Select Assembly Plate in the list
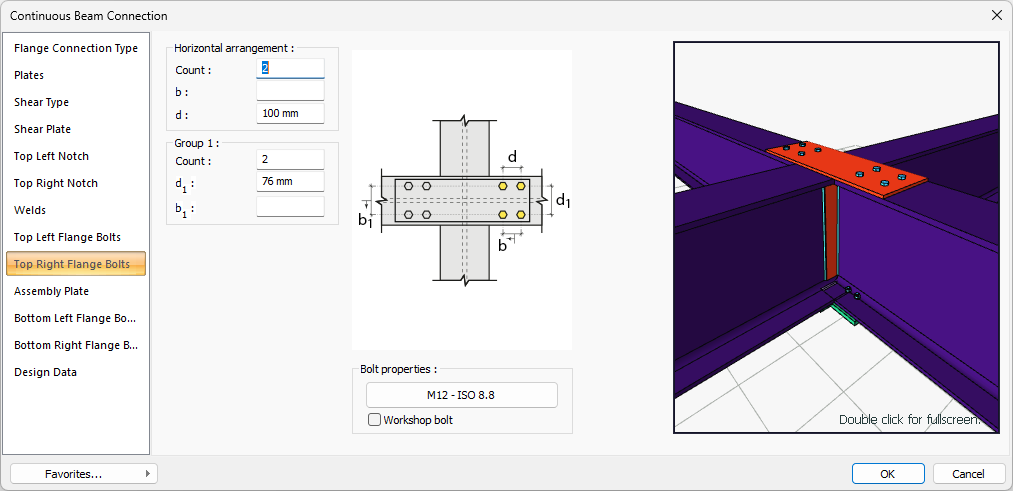Viewport: 1013px width, 491px height. 51,291
